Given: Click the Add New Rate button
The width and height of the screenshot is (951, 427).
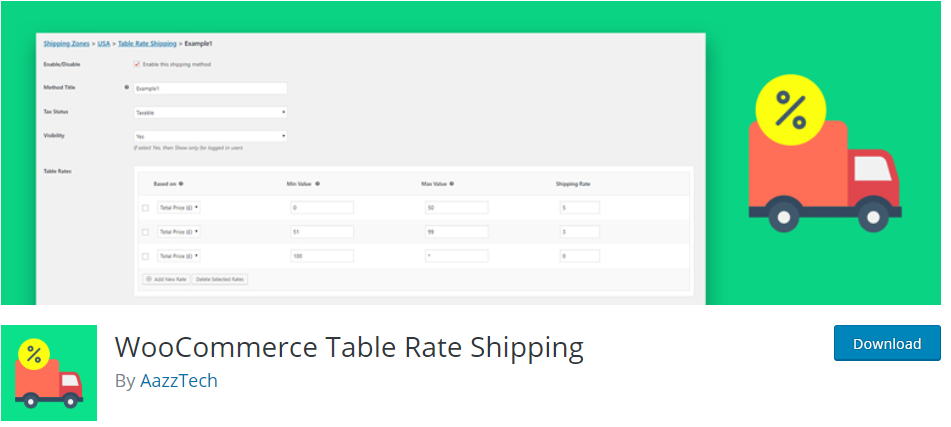Looking at the screenshot, I should point(166,279).
